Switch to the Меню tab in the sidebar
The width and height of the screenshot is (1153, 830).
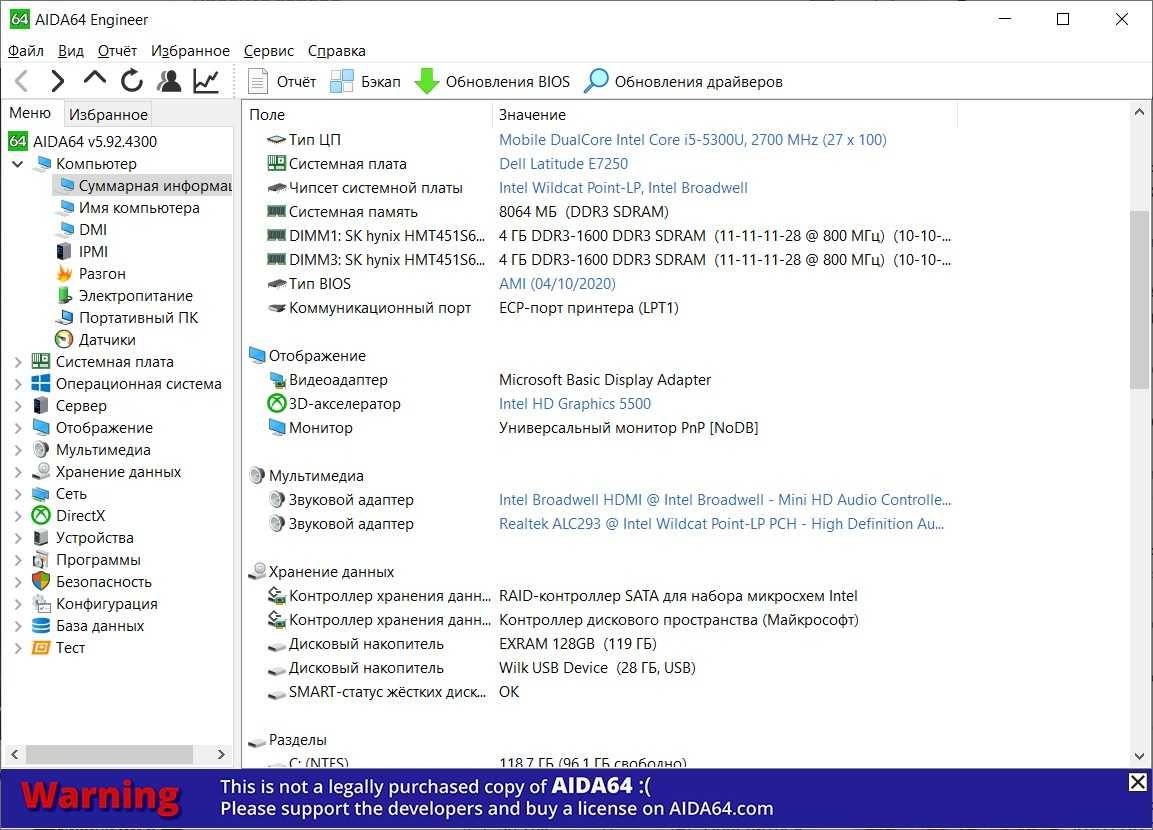click(30, 112)
